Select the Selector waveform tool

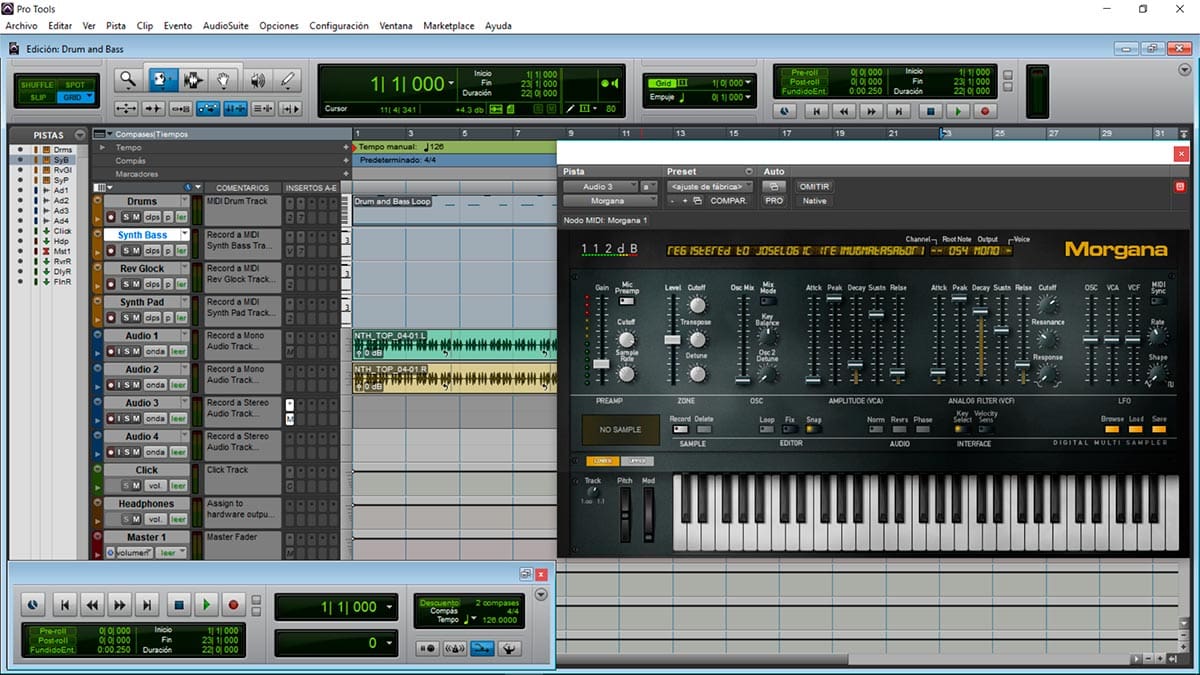click(x=193, y=80)
